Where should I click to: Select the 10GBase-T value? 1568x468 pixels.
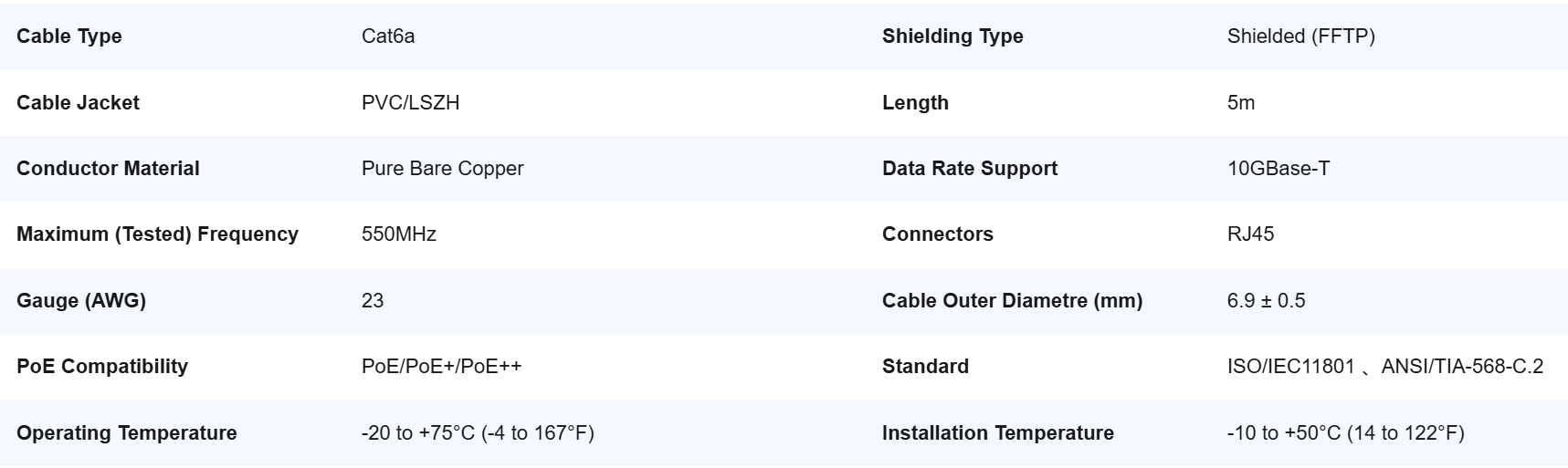[1279, 168]
